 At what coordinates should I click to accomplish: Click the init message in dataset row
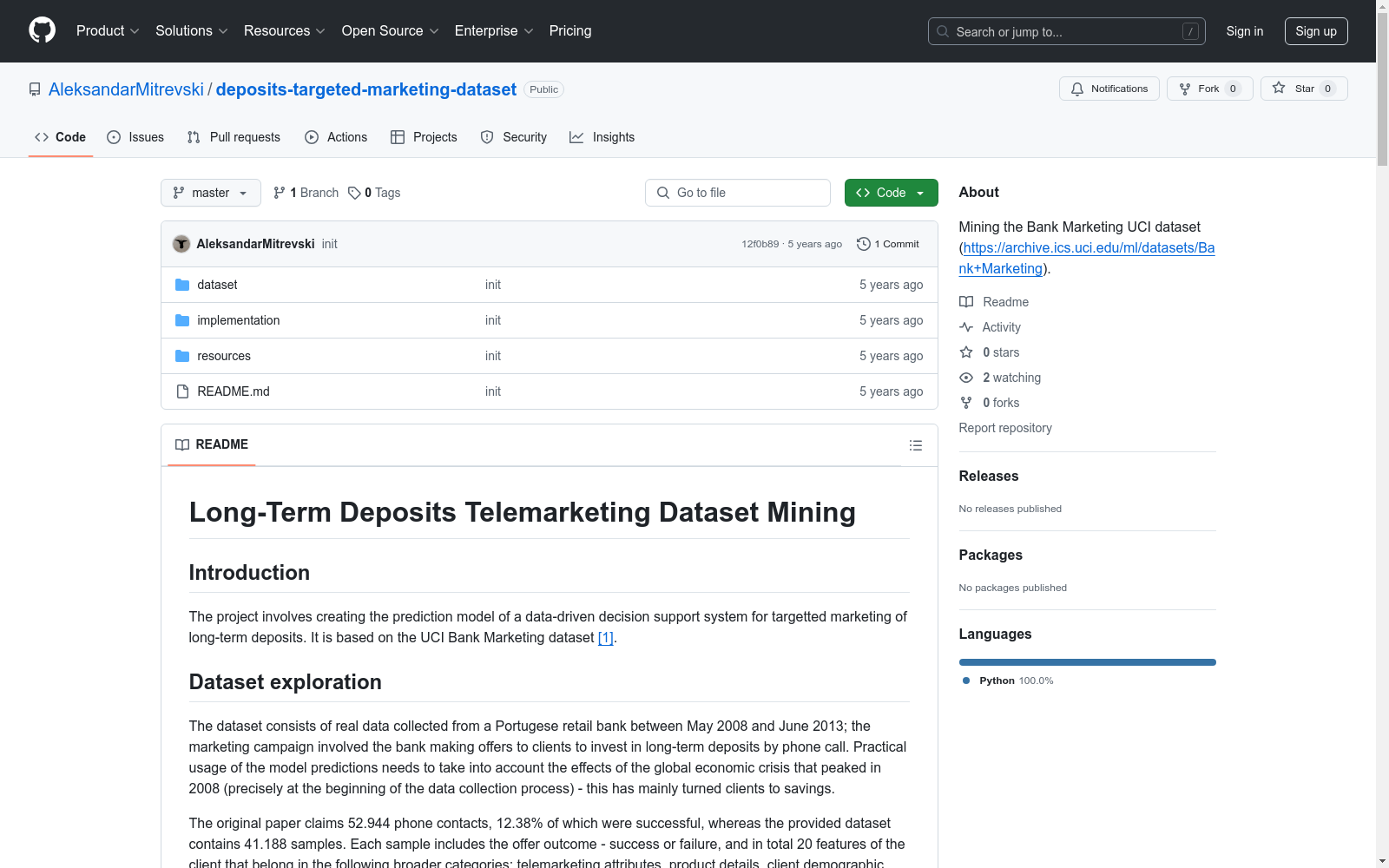(493, 285)
